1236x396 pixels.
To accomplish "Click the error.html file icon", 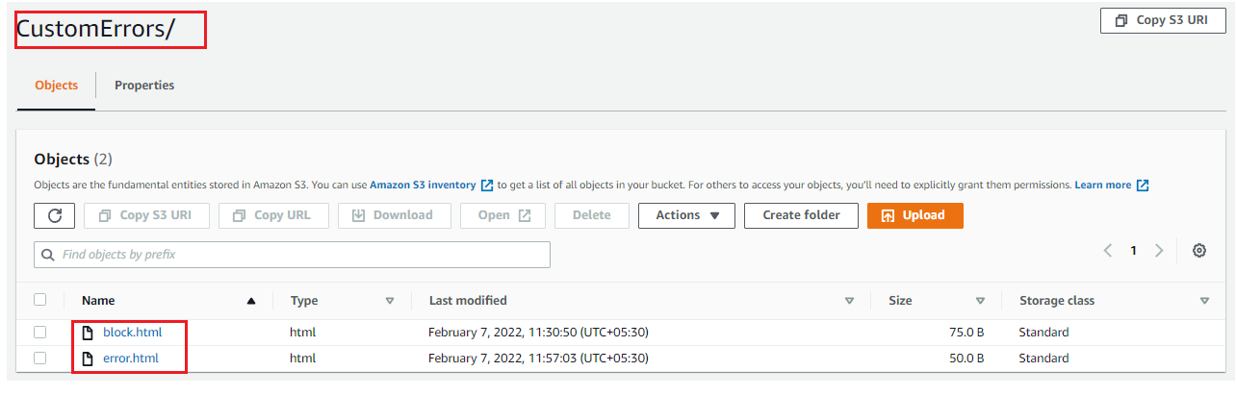I will point(88,358).
